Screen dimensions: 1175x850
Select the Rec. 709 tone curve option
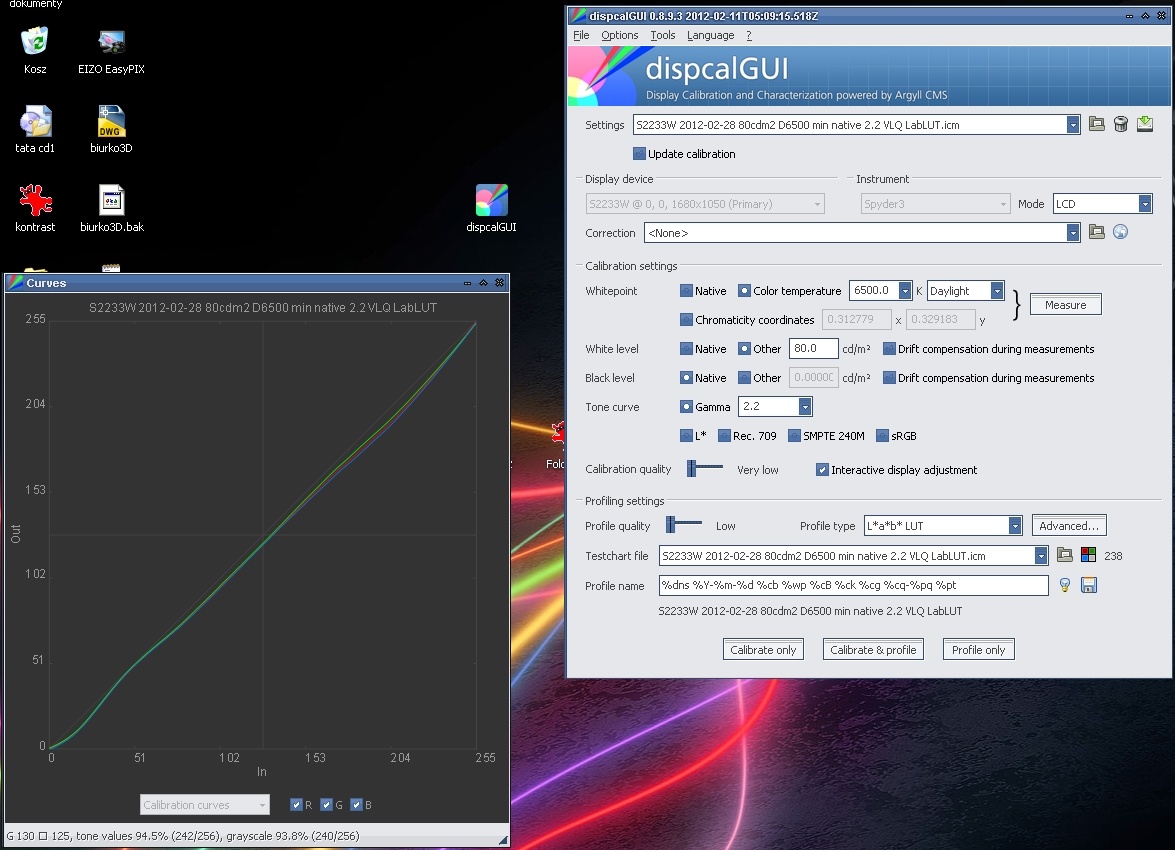[x=725, y=435]
